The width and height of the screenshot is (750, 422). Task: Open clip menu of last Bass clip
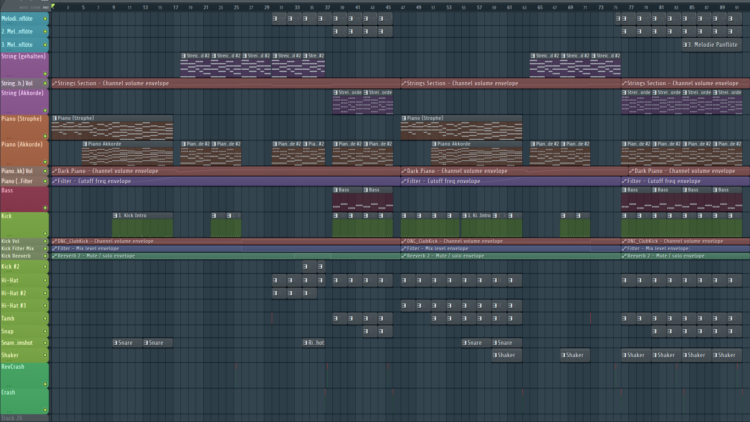click(716, 190)
